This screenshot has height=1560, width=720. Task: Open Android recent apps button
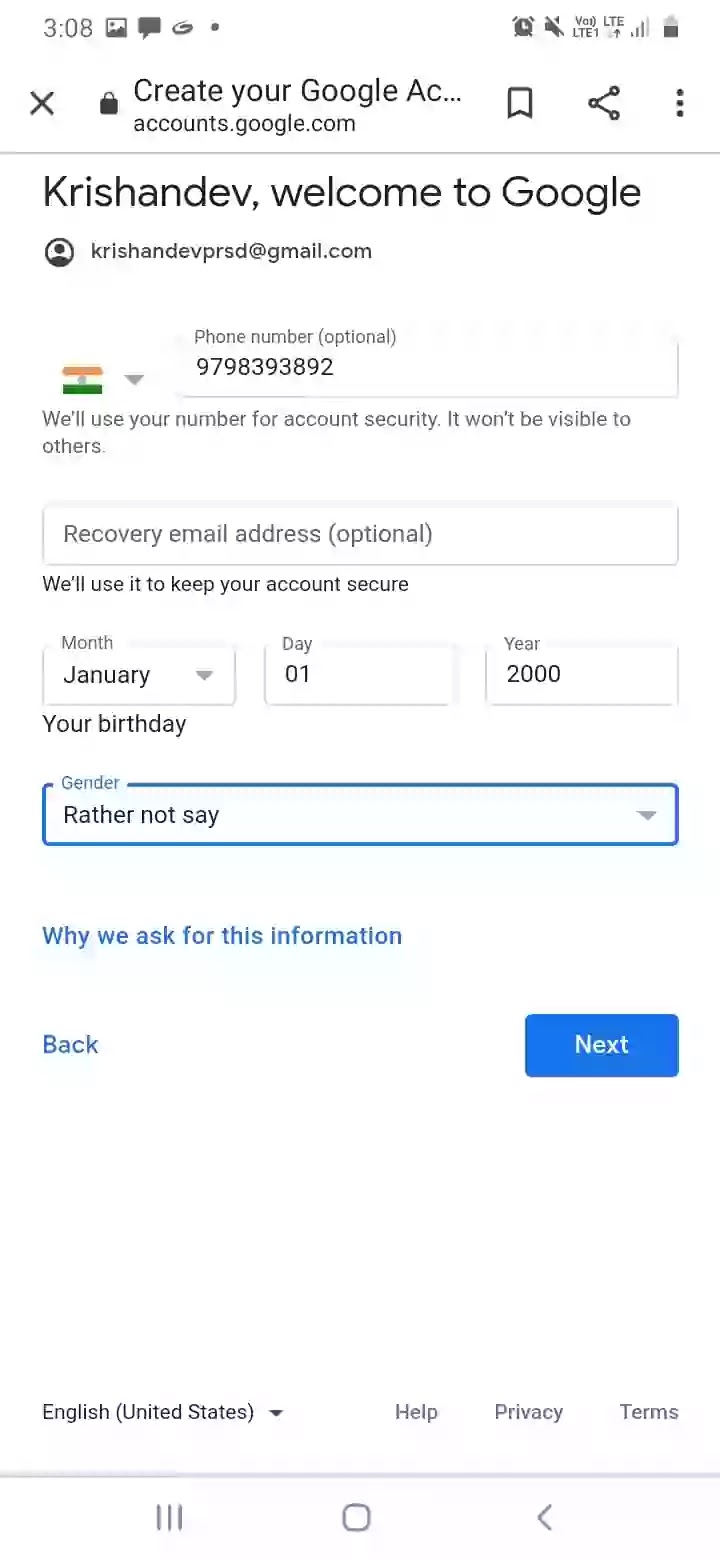point(169,1518)
